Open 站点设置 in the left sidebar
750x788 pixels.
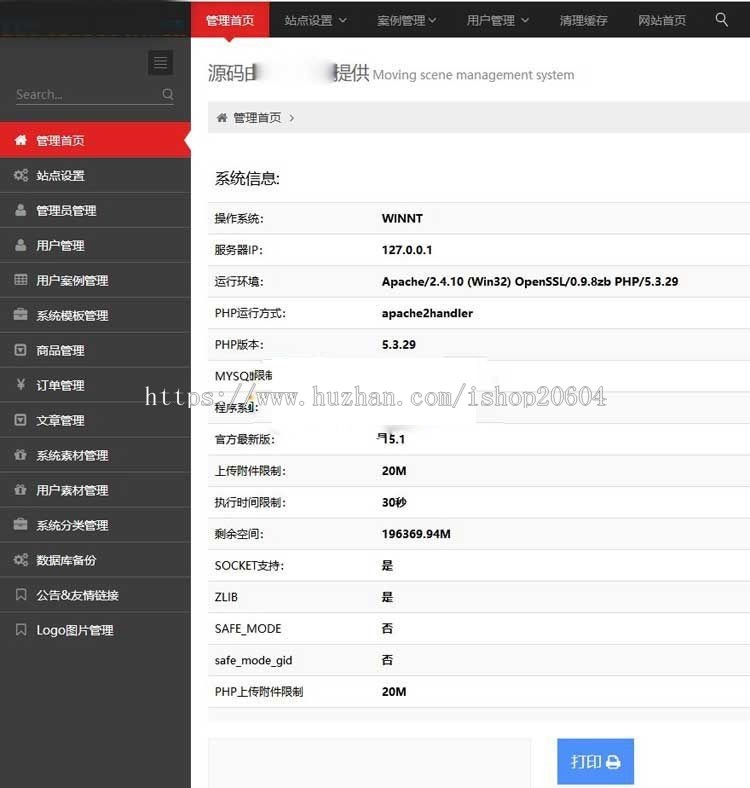(95, 175)
